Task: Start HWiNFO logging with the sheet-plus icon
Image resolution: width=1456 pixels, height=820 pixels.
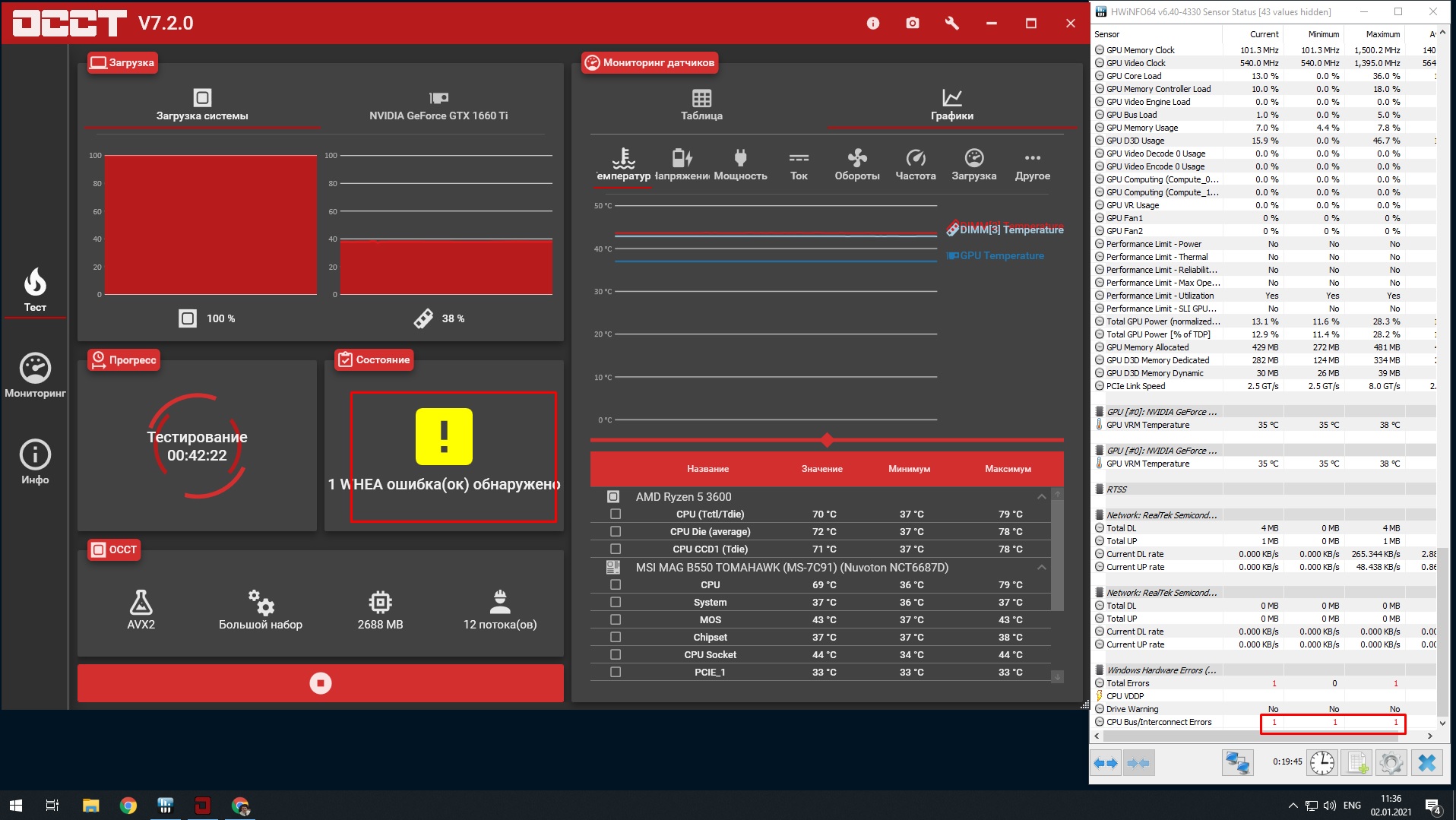Action: click(x=1357, y=762)
